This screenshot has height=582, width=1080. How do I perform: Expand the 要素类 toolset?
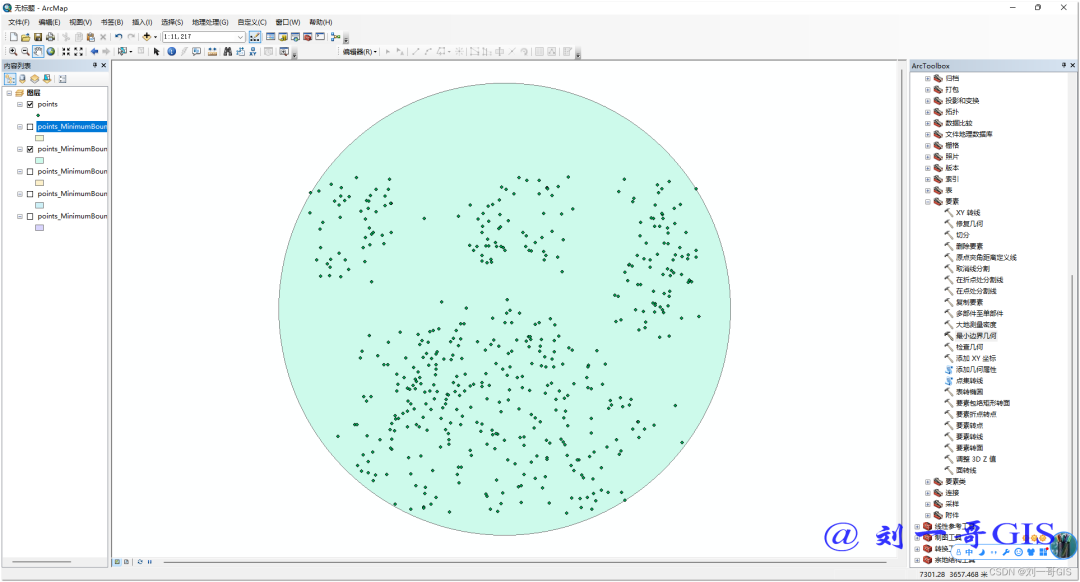(927, 481)
